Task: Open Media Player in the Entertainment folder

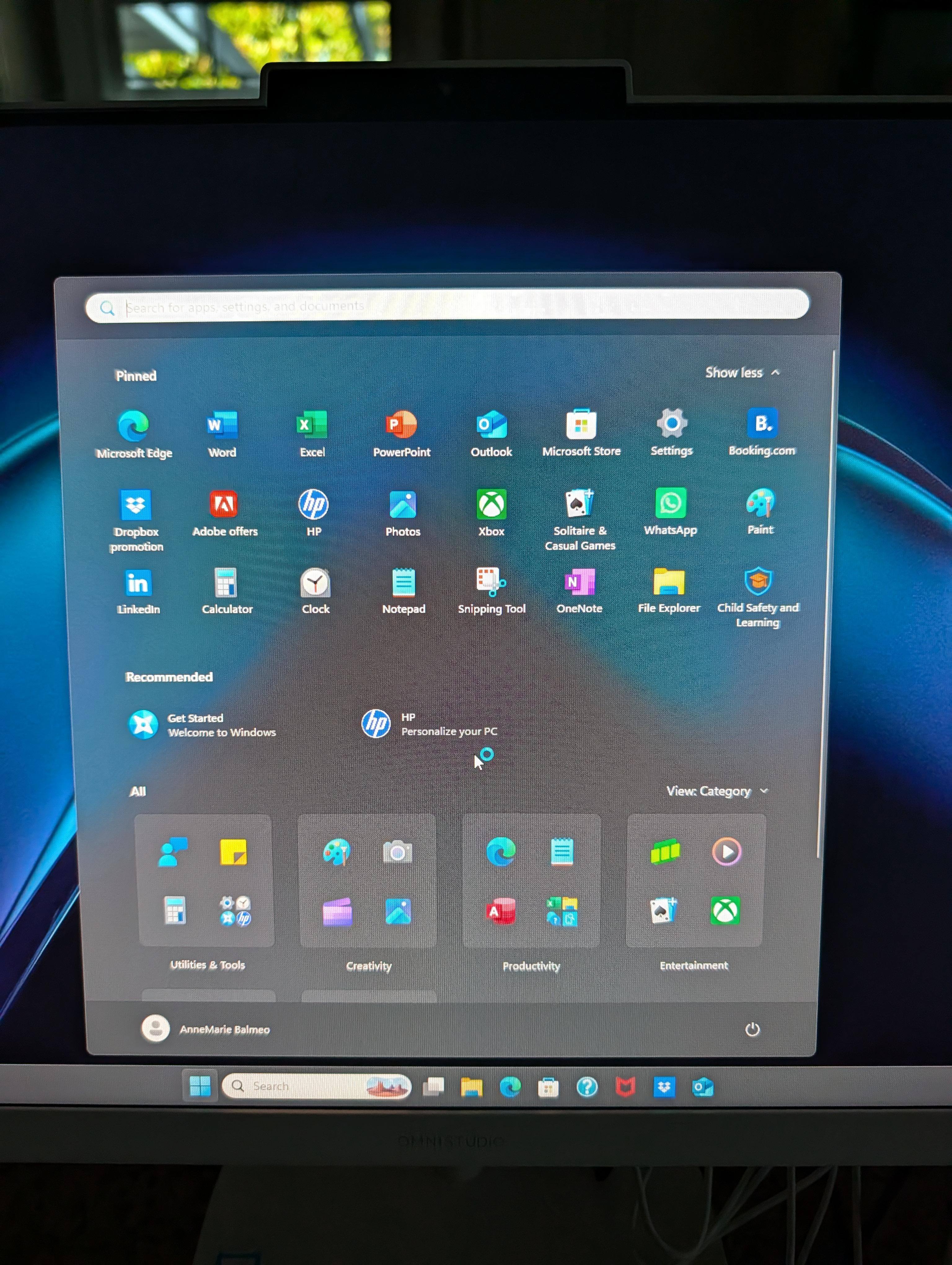Action: pyautogui.click(x=726, y=851)
